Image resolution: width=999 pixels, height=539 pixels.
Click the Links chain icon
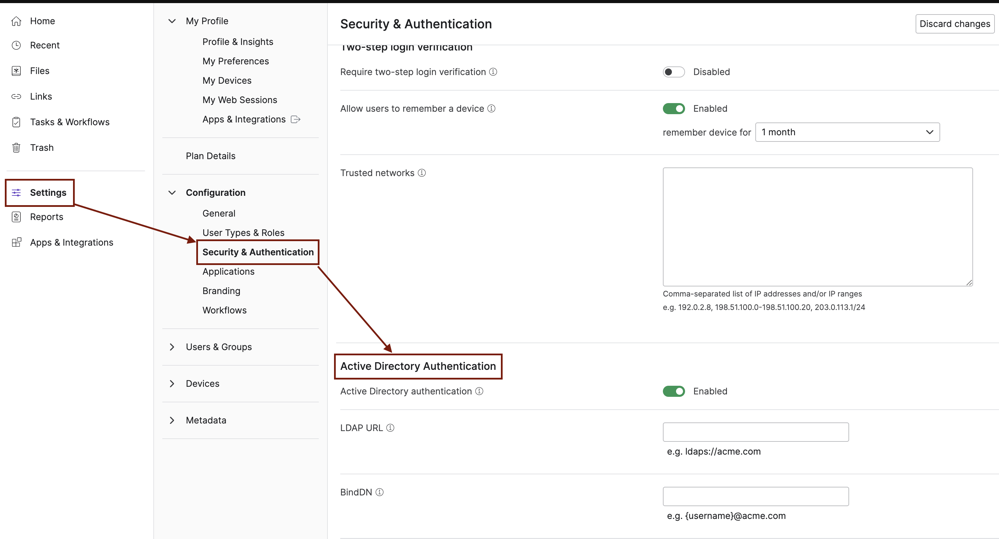pos(16,97)
